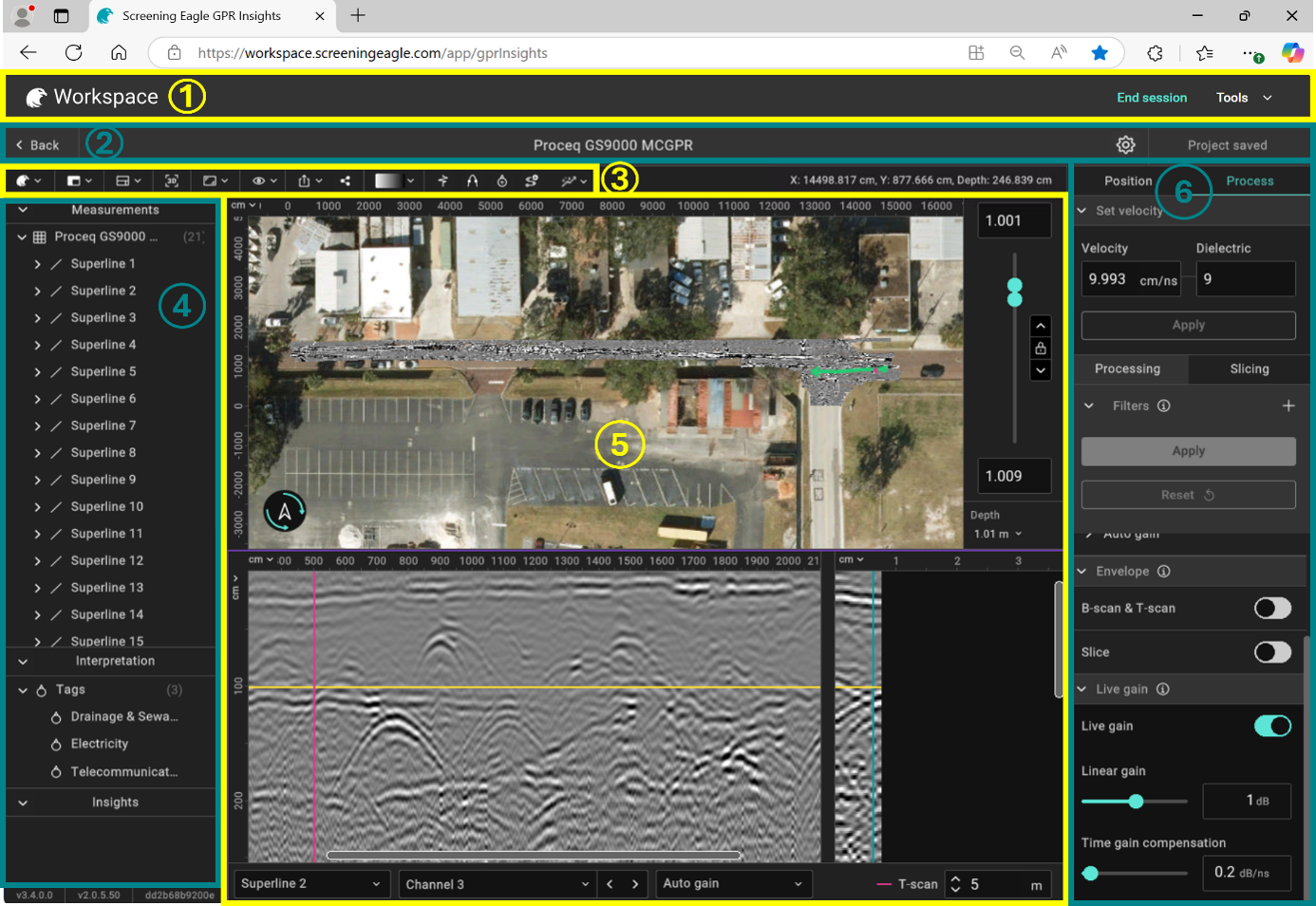Open the Superline 2 selector dropdown
The height and width of the screenshot is (906, 1316).
(311, 884)
